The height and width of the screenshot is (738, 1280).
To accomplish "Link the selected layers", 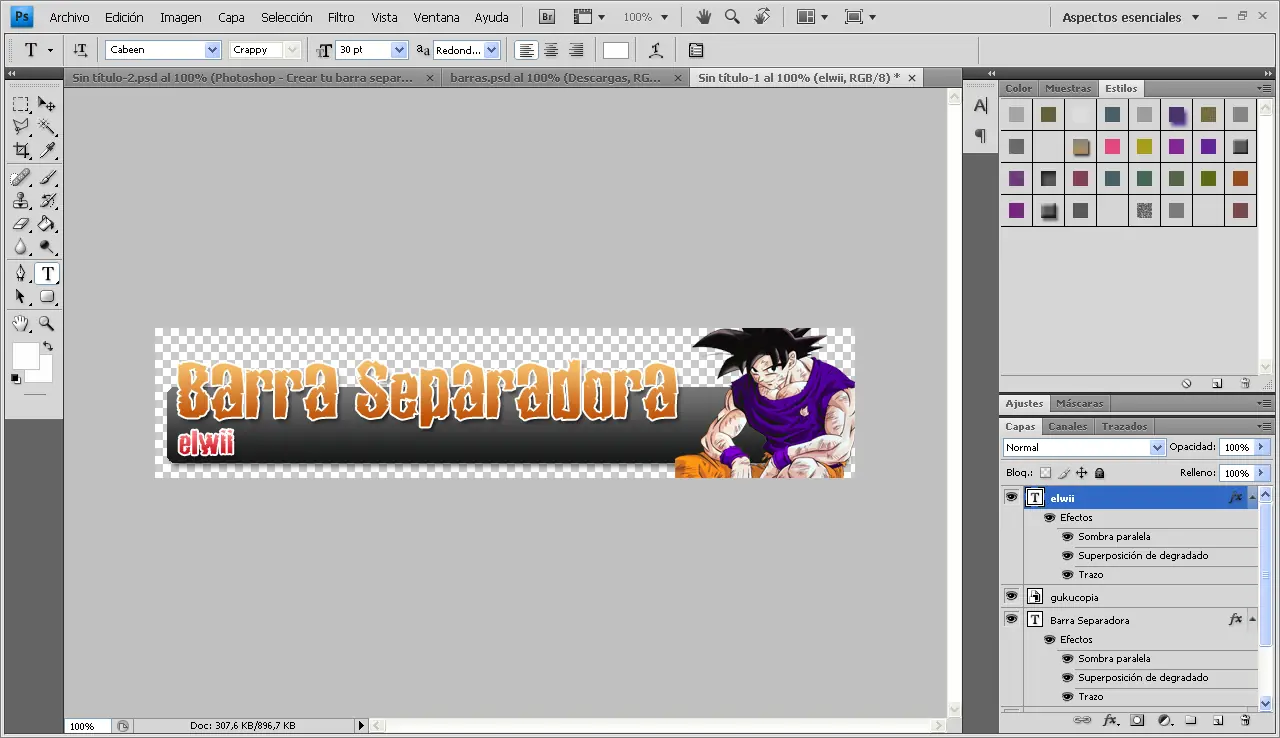I will coord(1082,720).
